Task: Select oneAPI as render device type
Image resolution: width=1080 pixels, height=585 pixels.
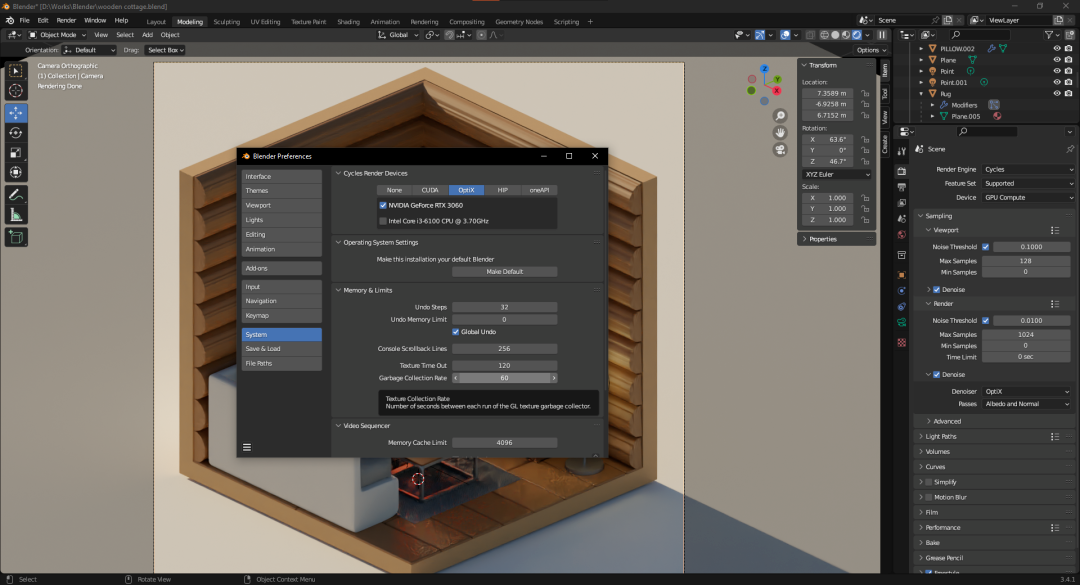Action: coord(539,190)
